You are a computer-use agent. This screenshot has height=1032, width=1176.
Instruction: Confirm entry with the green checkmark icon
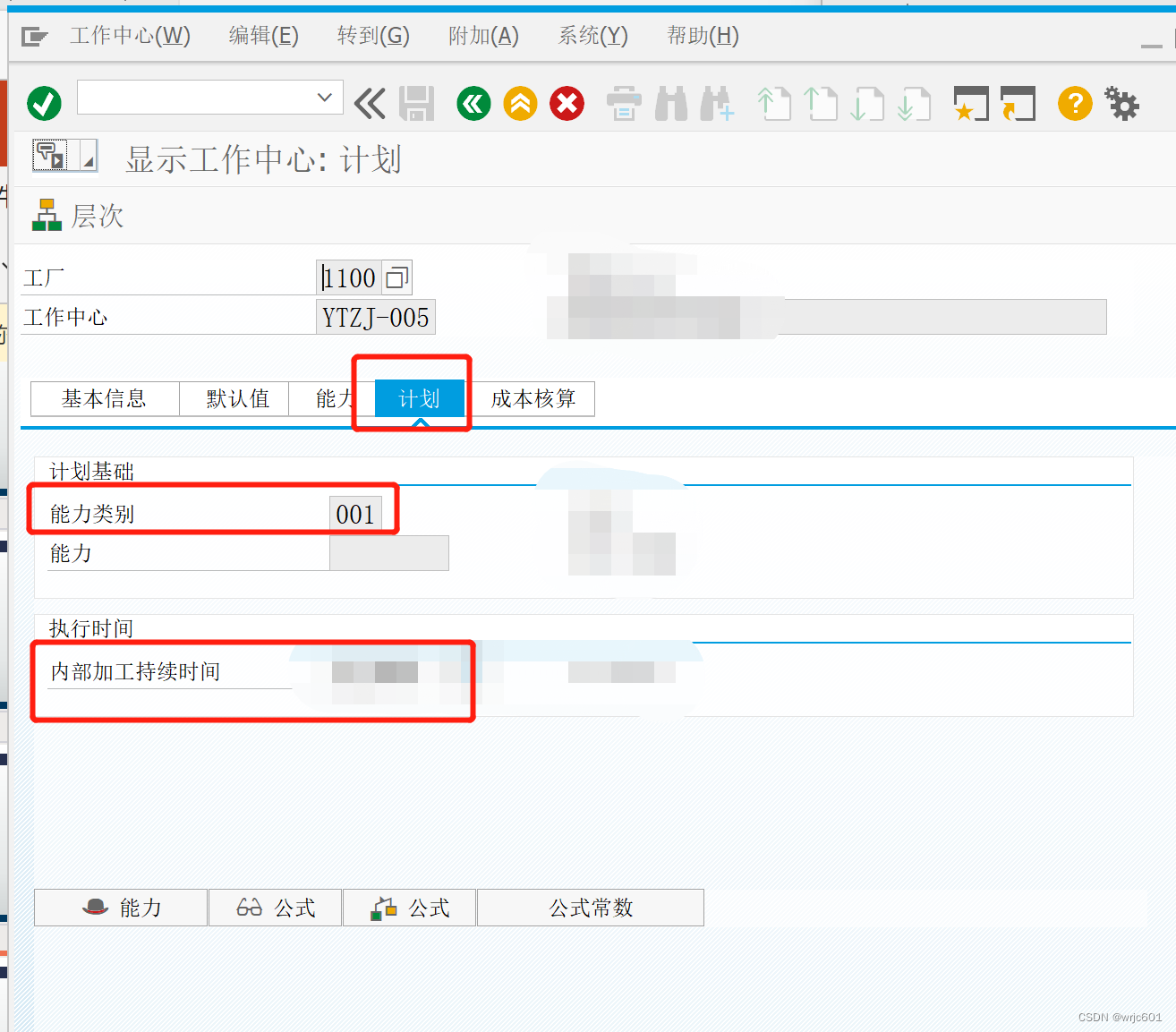pos(43,103)
